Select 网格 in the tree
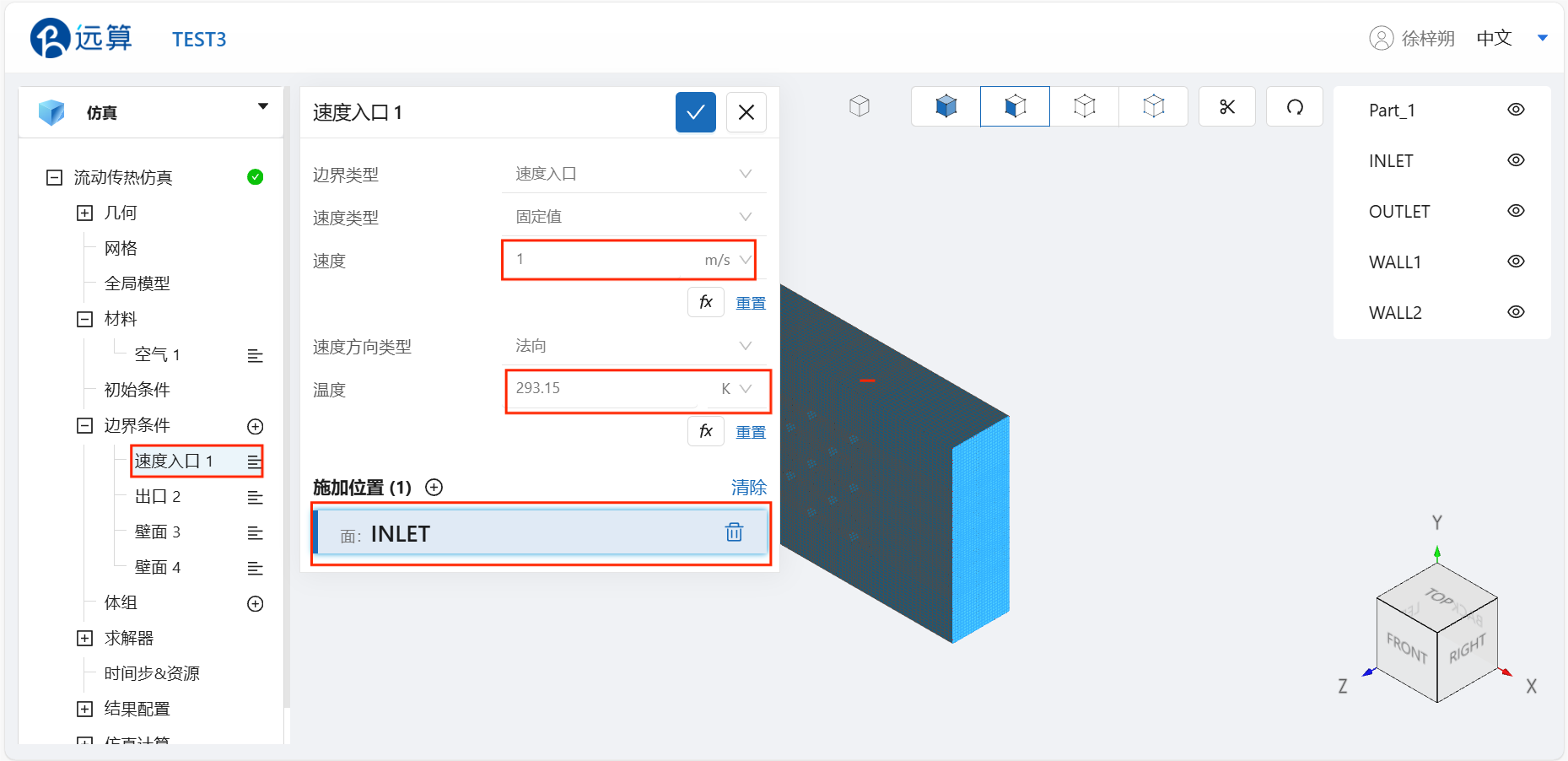The height and width of the screenshot is (761, 1568). click(121, 248)
